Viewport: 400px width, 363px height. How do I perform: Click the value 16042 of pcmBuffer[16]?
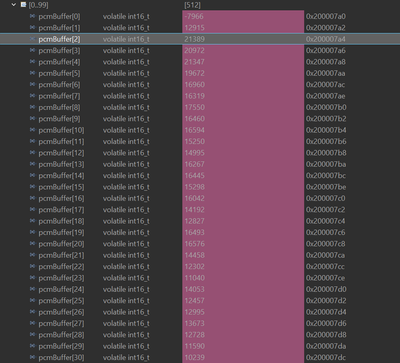pyautogui.click(x=195, y=198)
